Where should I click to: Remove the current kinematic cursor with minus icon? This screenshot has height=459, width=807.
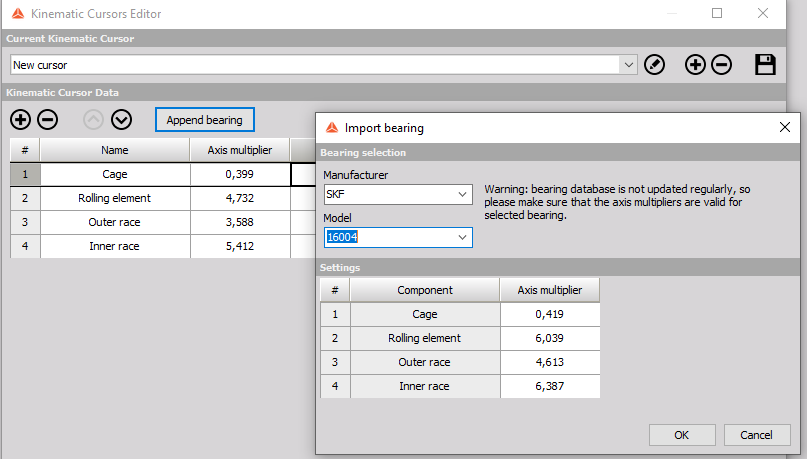click(721, 65)
